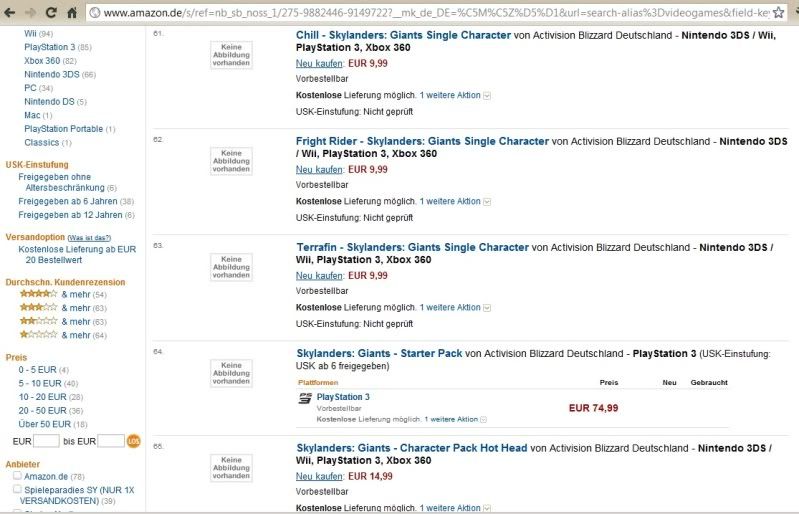Image resolution: width=799 pixels, height=514 pixels.
Task: Expand weitere Aktion dropdown for Chill
Action: point(487,96)
